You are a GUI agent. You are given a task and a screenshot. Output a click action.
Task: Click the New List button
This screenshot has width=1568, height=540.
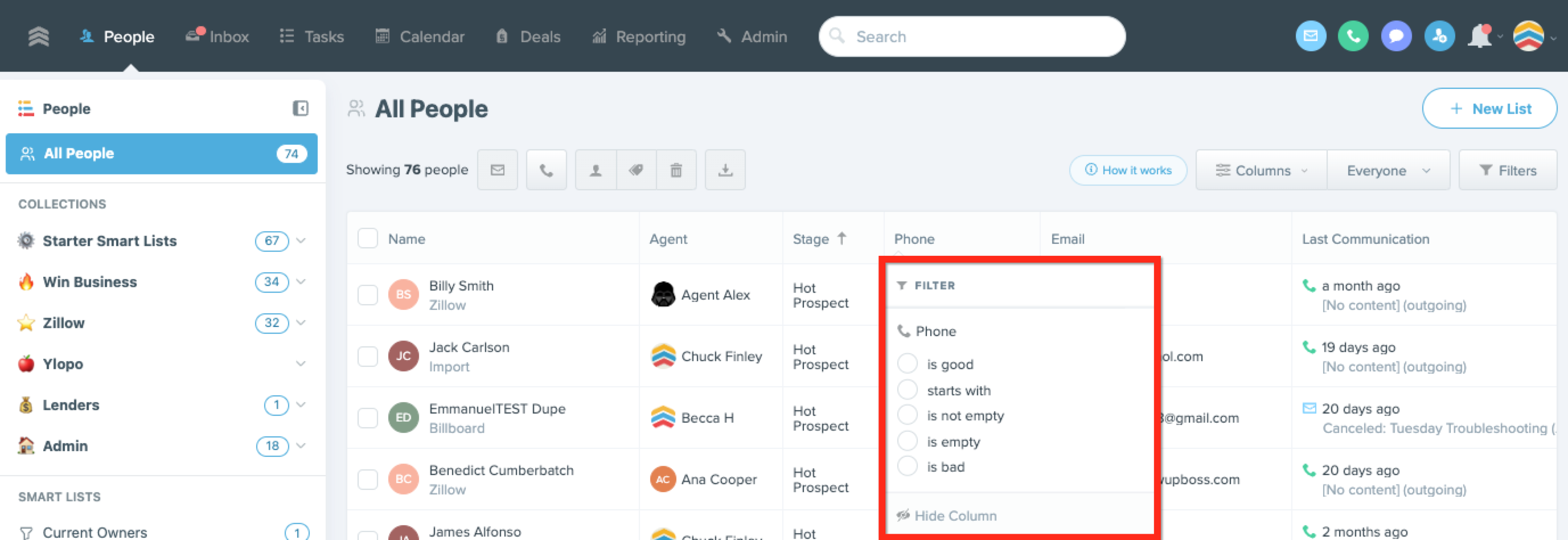tap(1489, 108)
